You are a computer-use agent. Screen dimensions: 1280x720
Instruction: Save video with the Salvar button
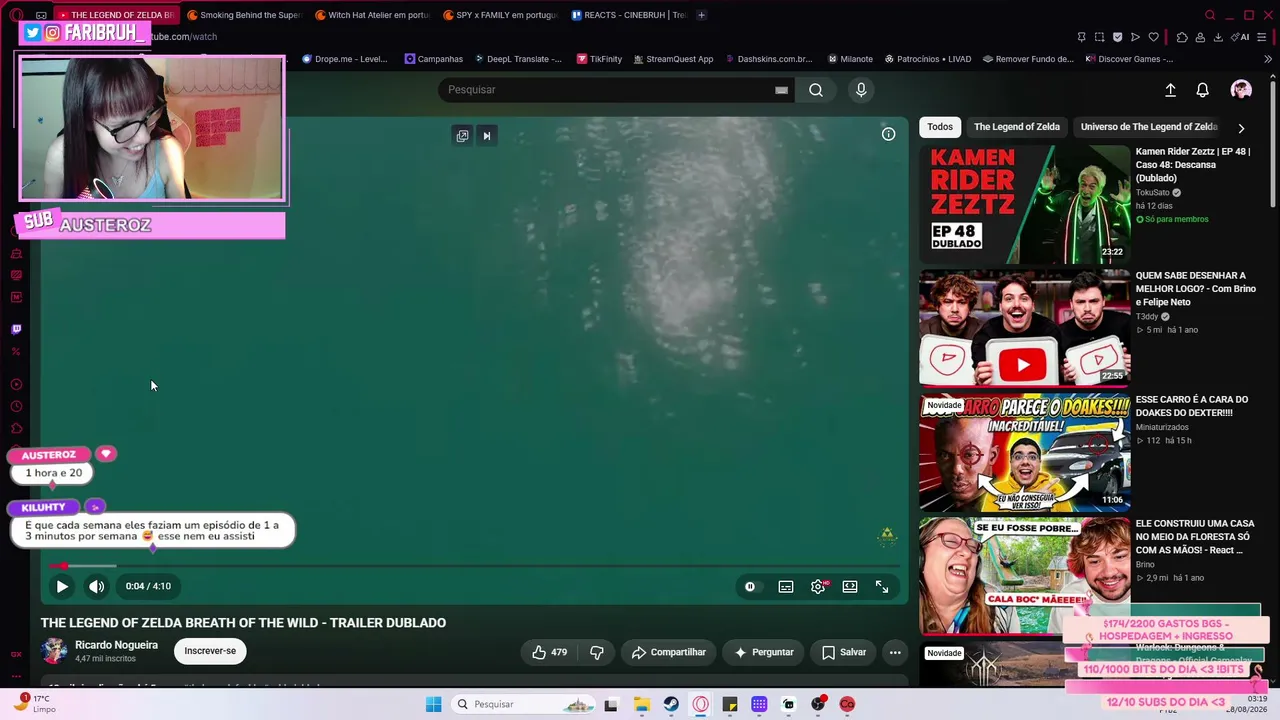coord(843,652)
